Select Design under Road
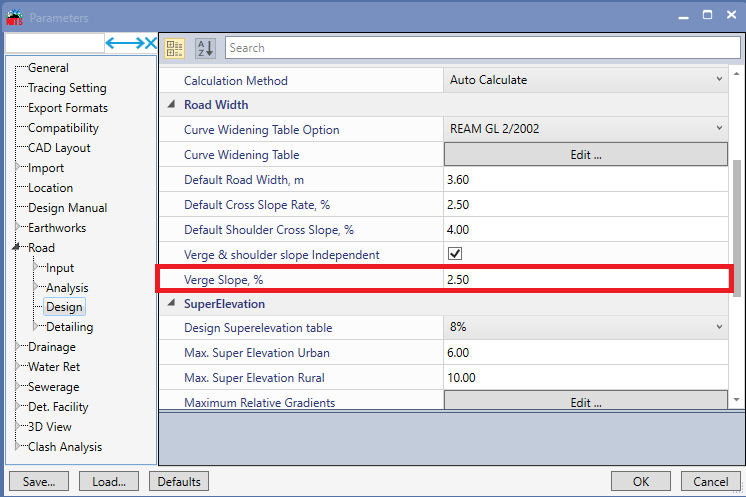746x497 pixels. click(64, 307)
